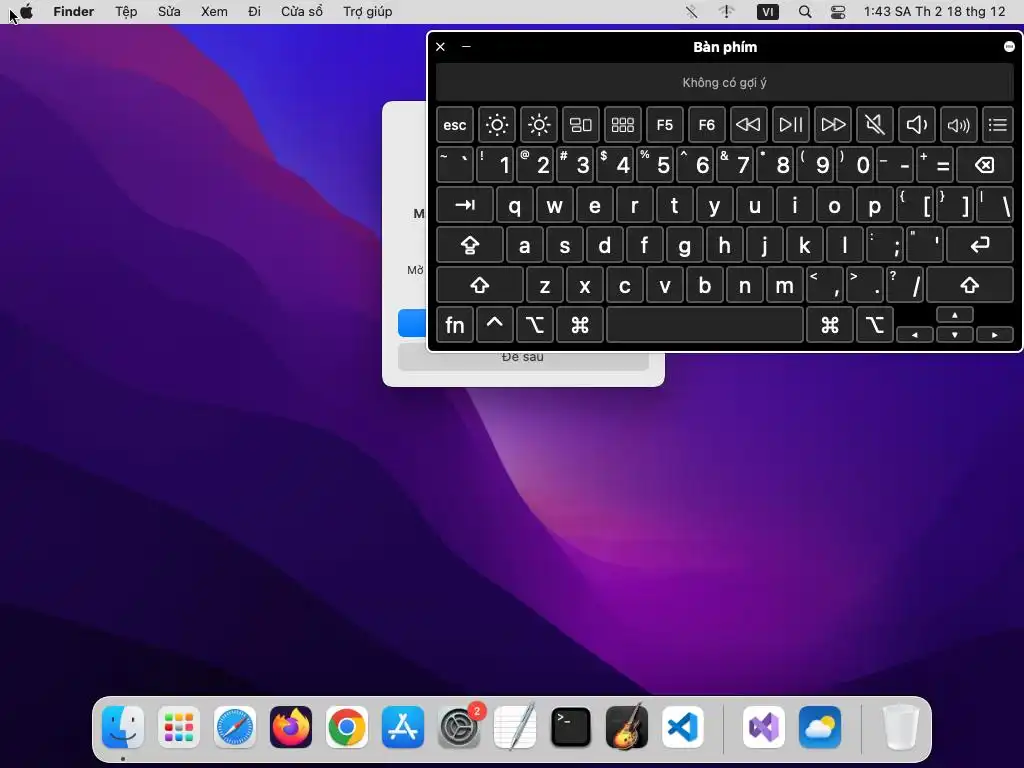Tap the down arrow key
This screenshot has height=768, width=1024.
(x=955, y=334)
